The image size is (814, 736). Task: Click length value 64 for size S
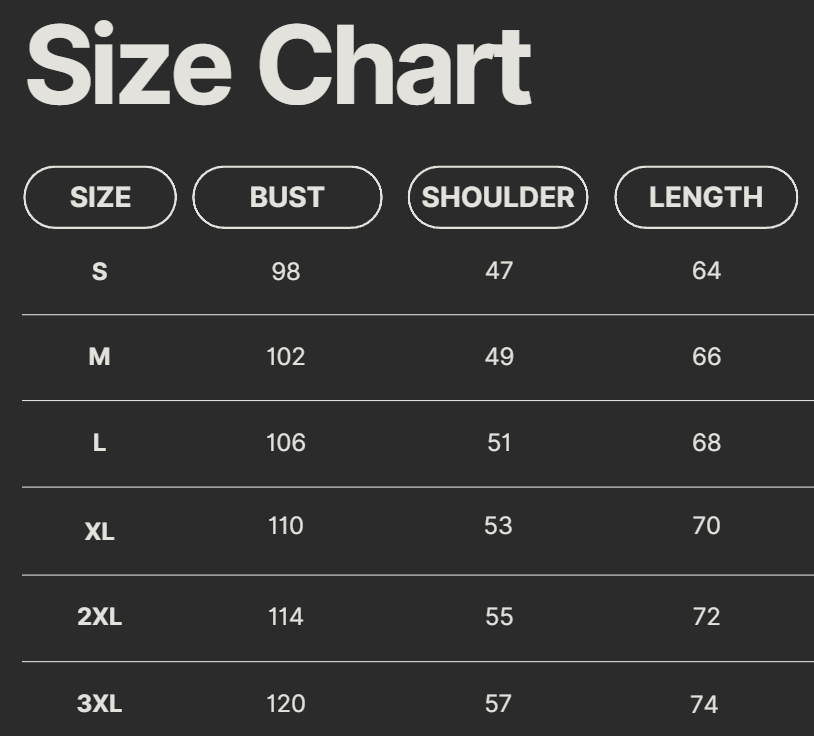706,271
